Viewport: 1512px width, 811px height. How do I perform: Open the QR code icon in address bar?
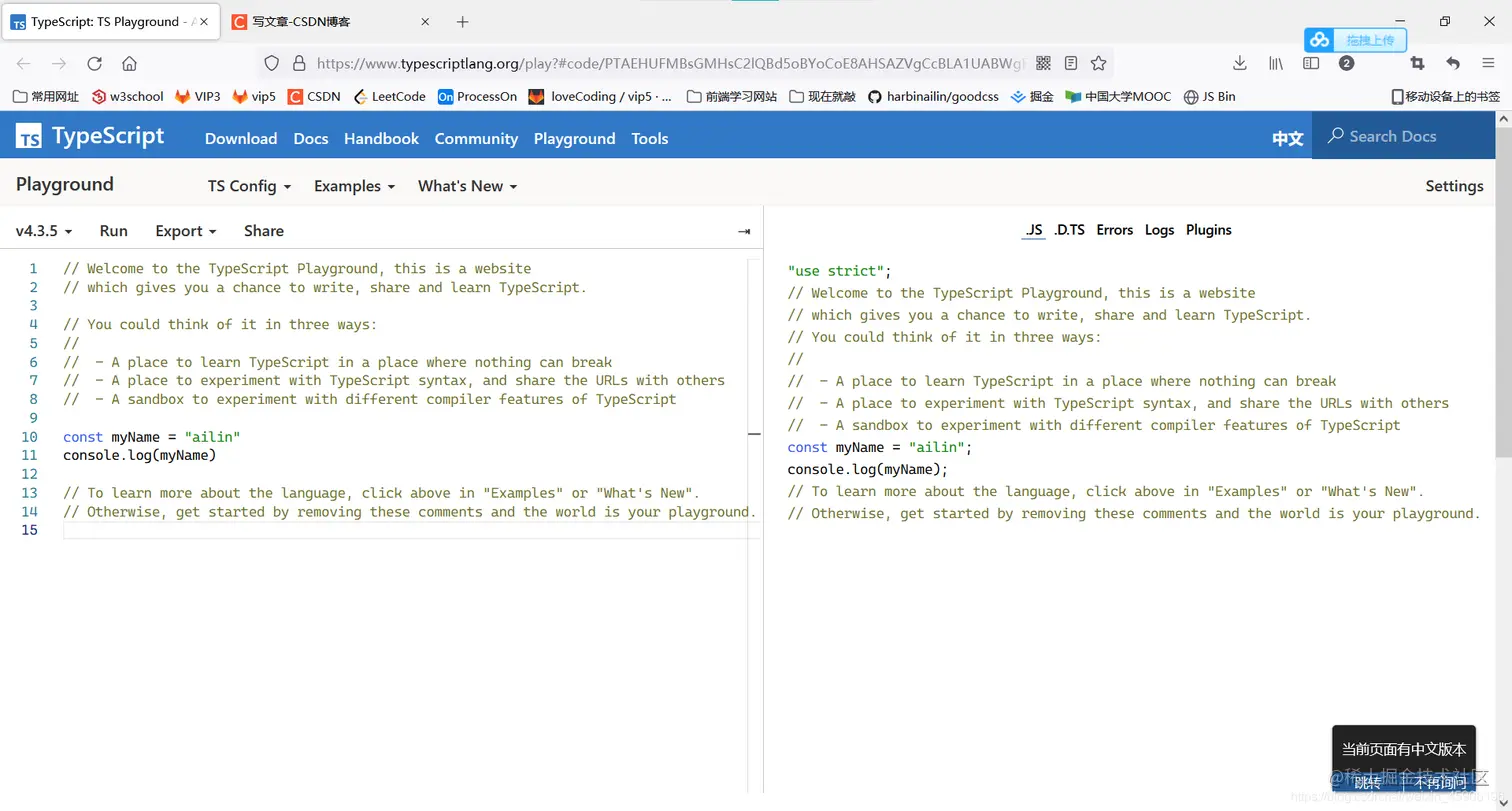[x=1043, y=63]
